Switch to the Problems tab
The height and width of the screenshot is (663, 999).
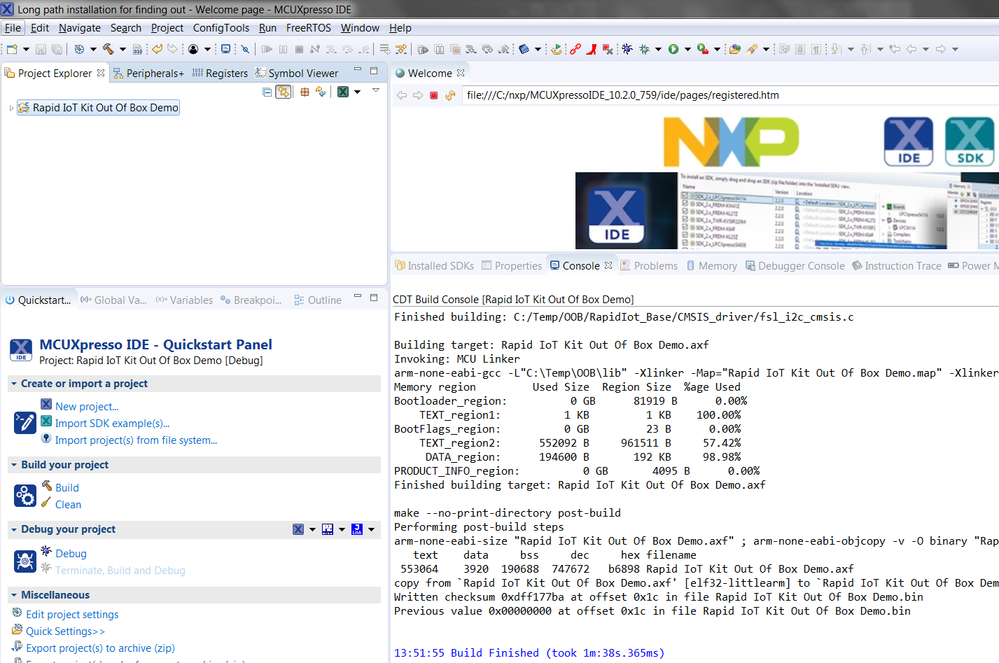[649, 266]
